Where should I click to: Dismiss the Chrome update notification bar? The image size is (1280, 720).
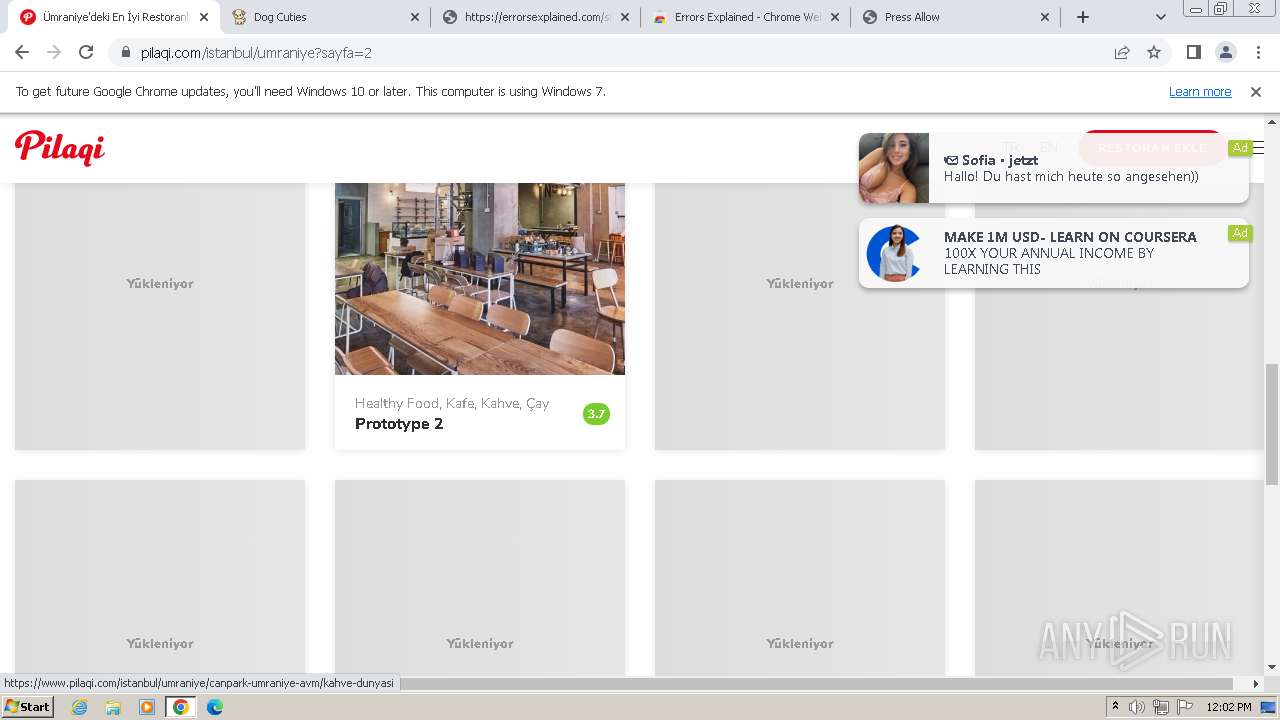pyautogui.click(x=1256, y=92)
